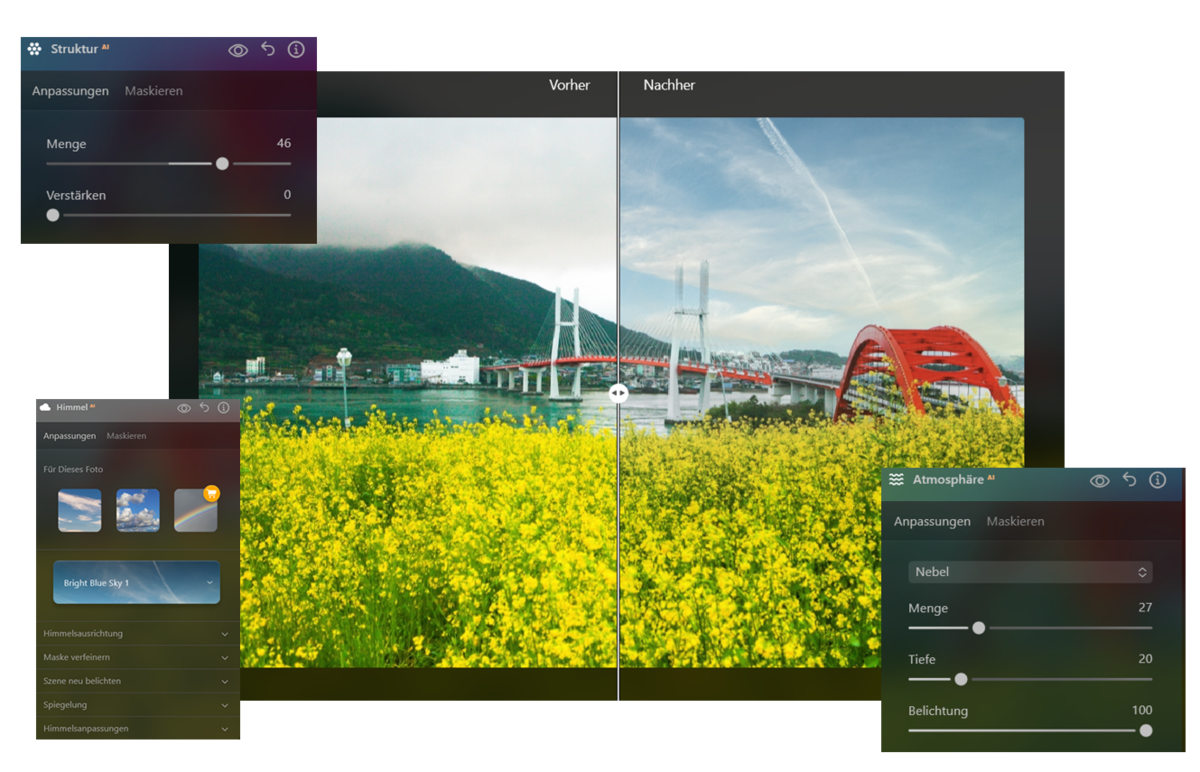
Task: Reset Atmosphäre adjustments with the undo arrow
Action: (1129, 480)
